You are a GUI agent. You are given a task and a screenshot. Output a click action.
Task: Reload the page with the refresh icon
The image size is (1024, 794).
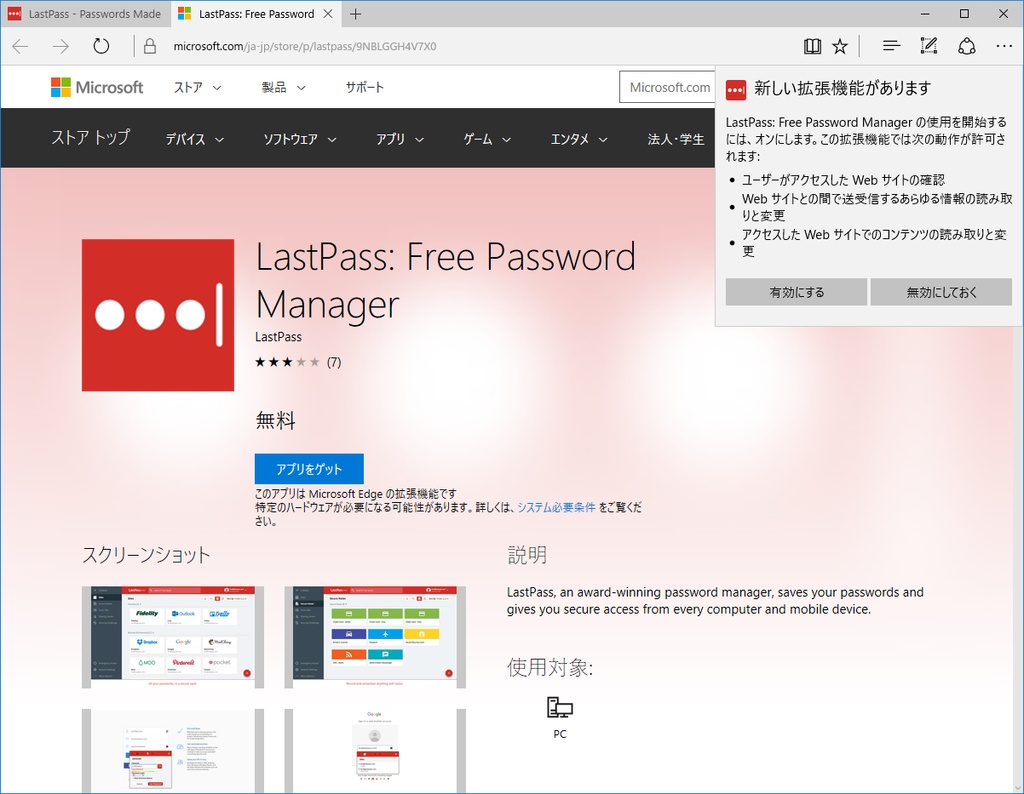pyautogui.click(x=101, y=46)
